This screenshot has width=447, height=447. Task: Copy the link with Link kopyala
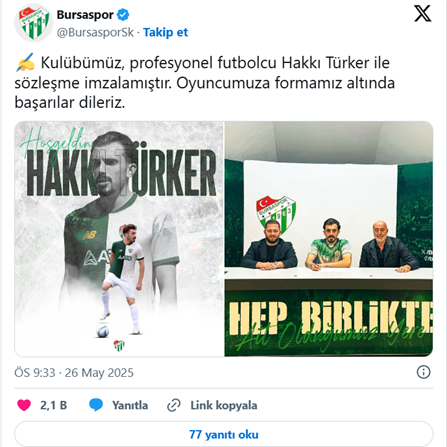224,405
